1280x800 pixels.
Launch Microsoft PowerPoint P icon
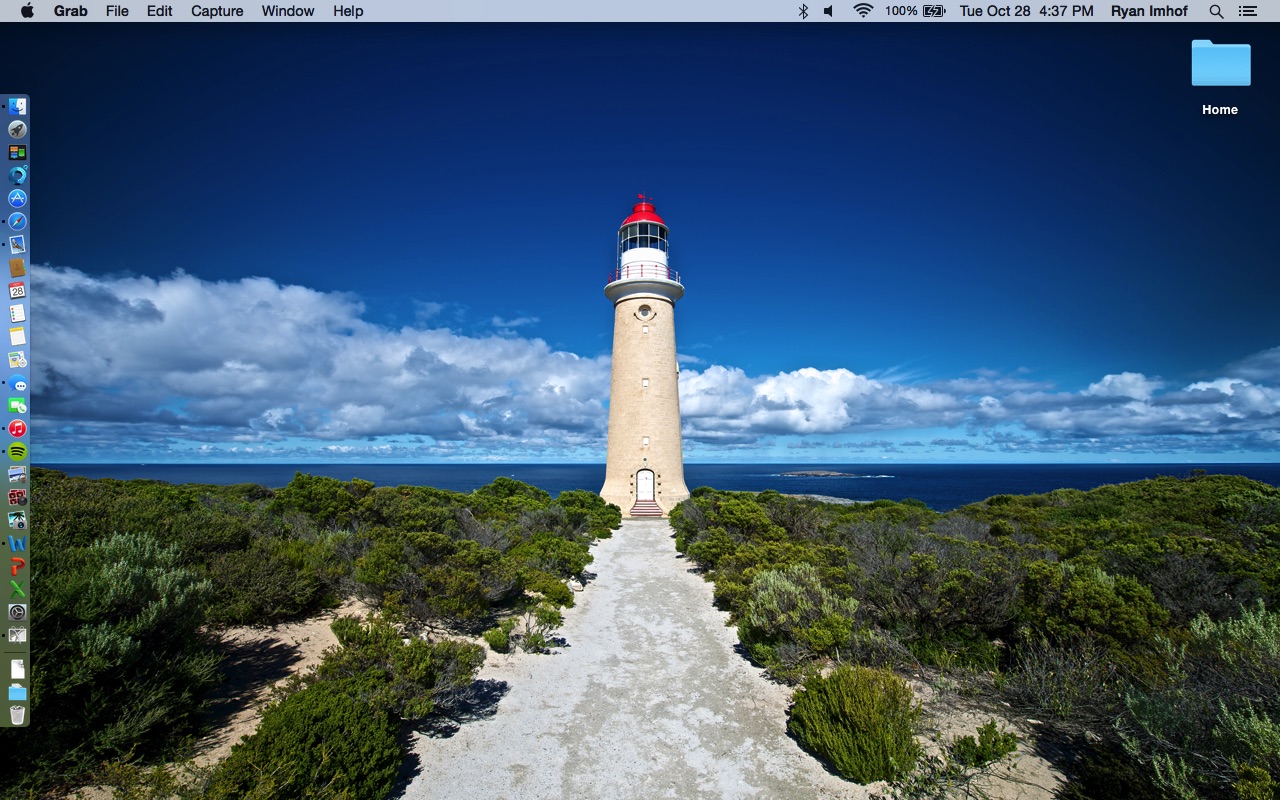click(x=17, y=566)
